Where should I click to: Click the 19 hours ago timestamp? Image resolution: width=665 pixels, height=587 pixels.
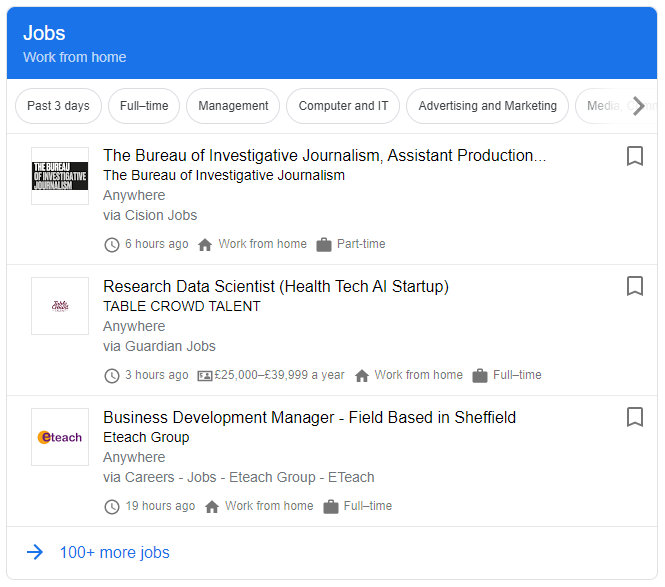(x=160, y=506)
